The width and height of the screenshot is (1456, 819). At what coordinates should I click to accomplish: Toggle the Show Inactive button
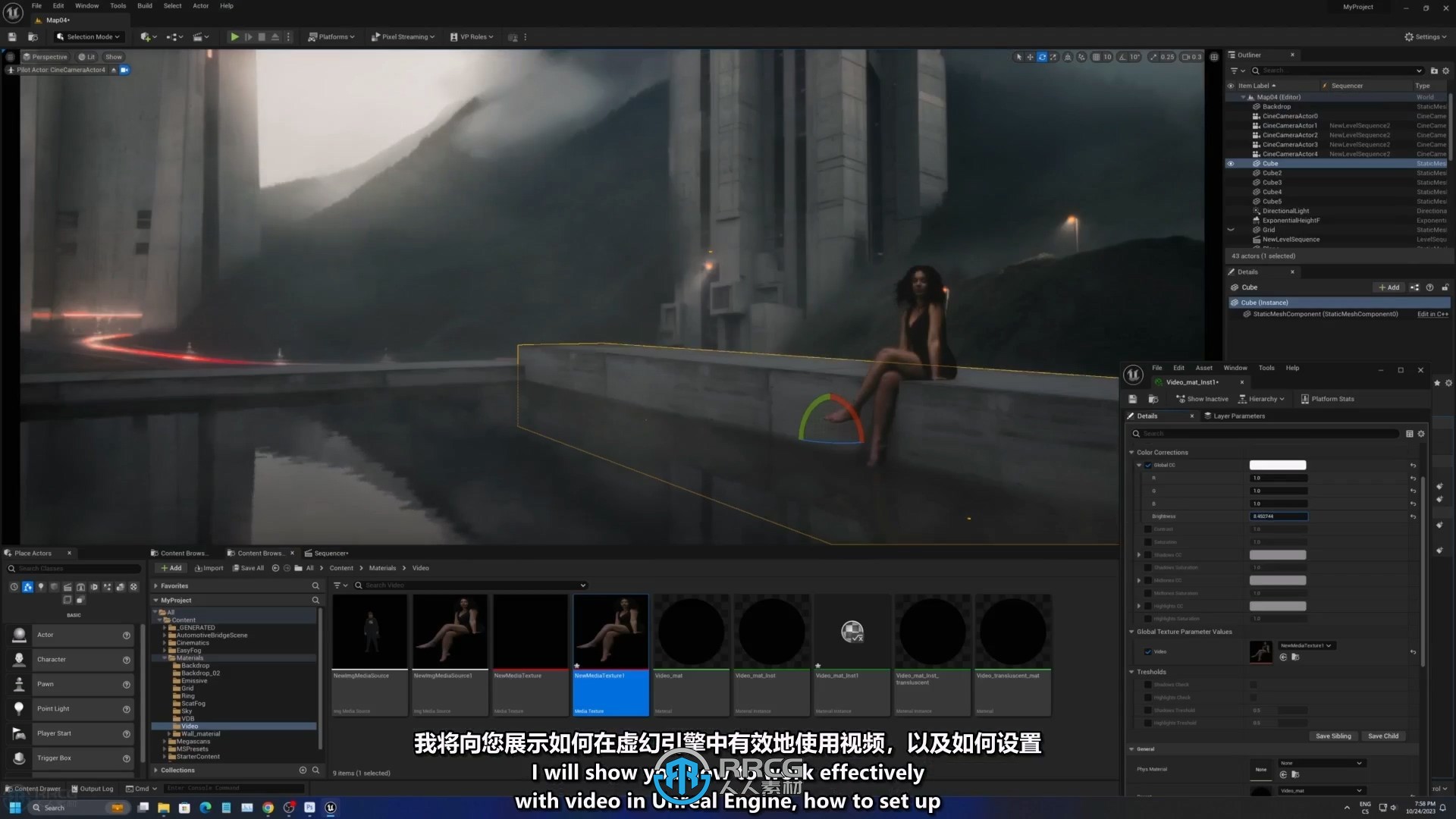(1200, 398)
